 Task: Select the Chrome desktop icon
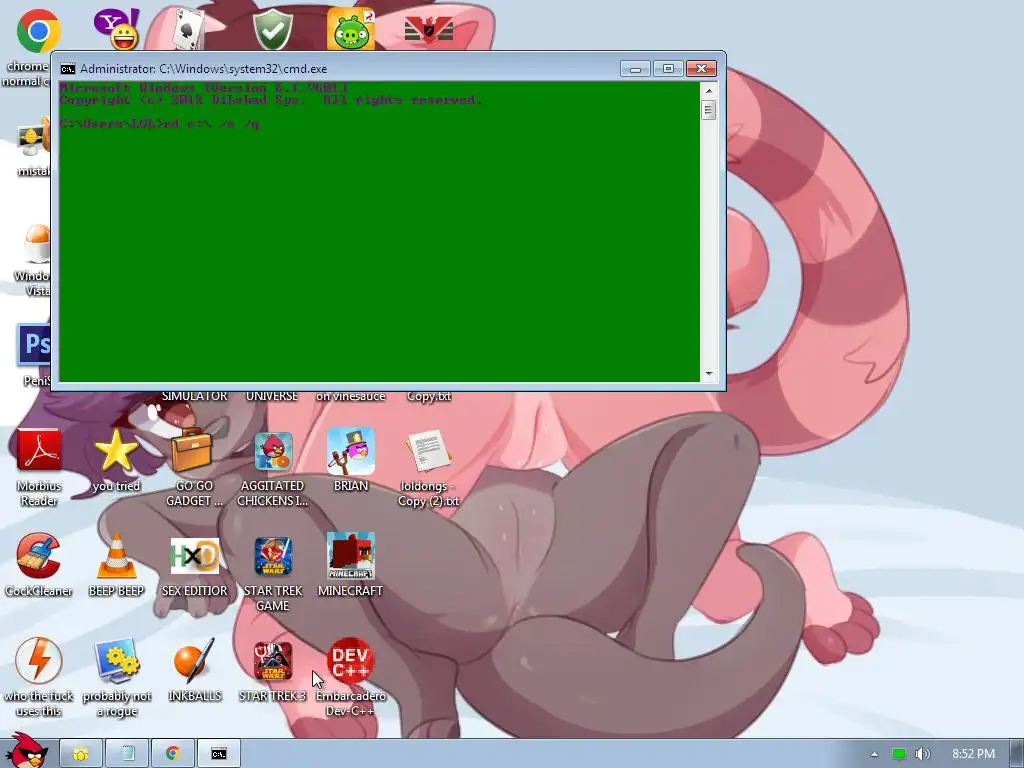pos(39,30)
